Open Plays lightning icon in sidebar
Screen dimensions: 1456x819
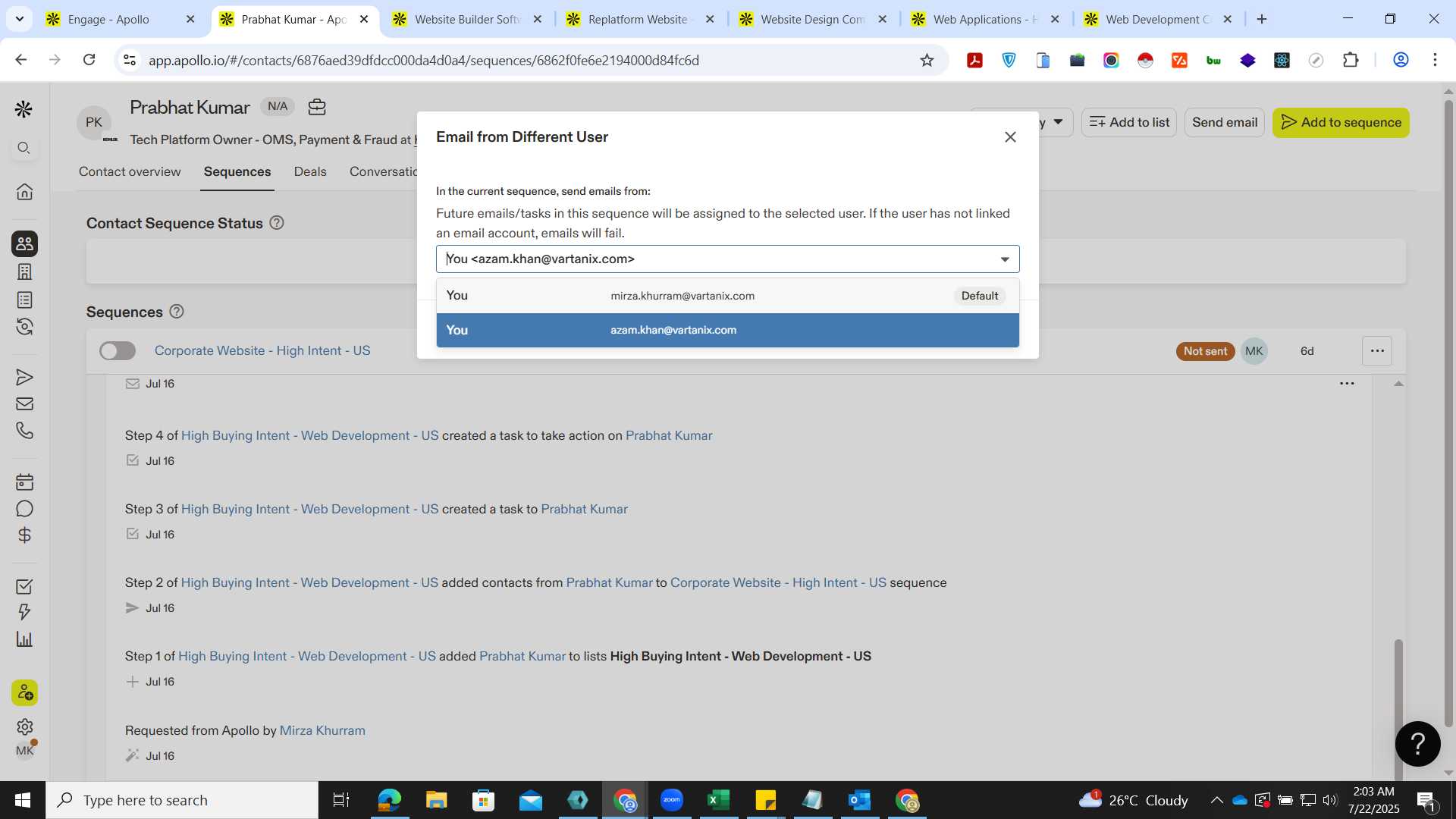pos(24,612)
